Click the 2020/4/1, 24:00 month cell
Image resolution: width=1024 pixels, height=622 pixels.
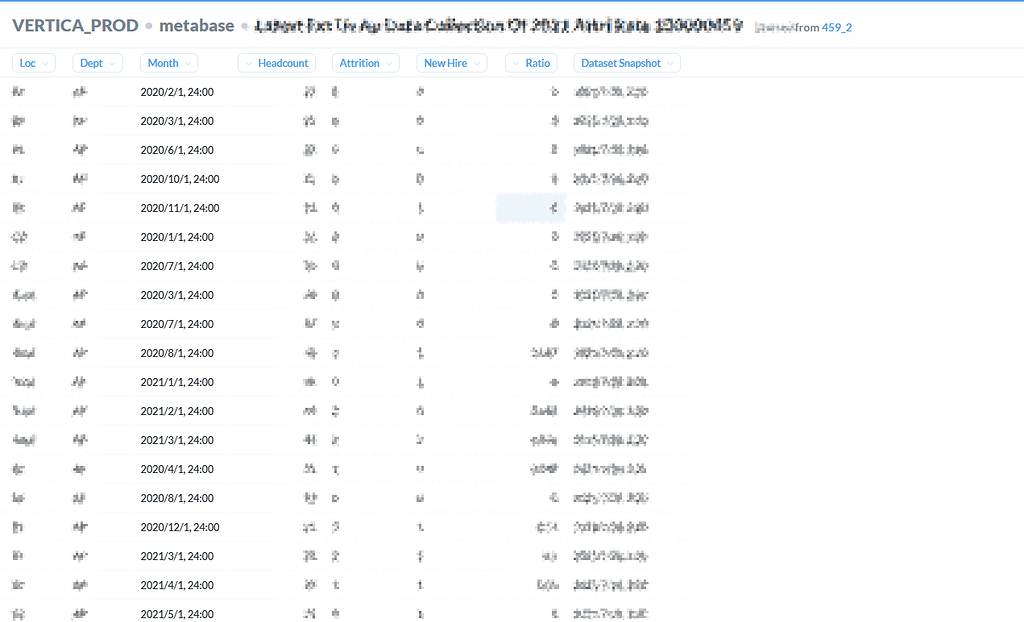pyautogui.click(x=177, y=469)
